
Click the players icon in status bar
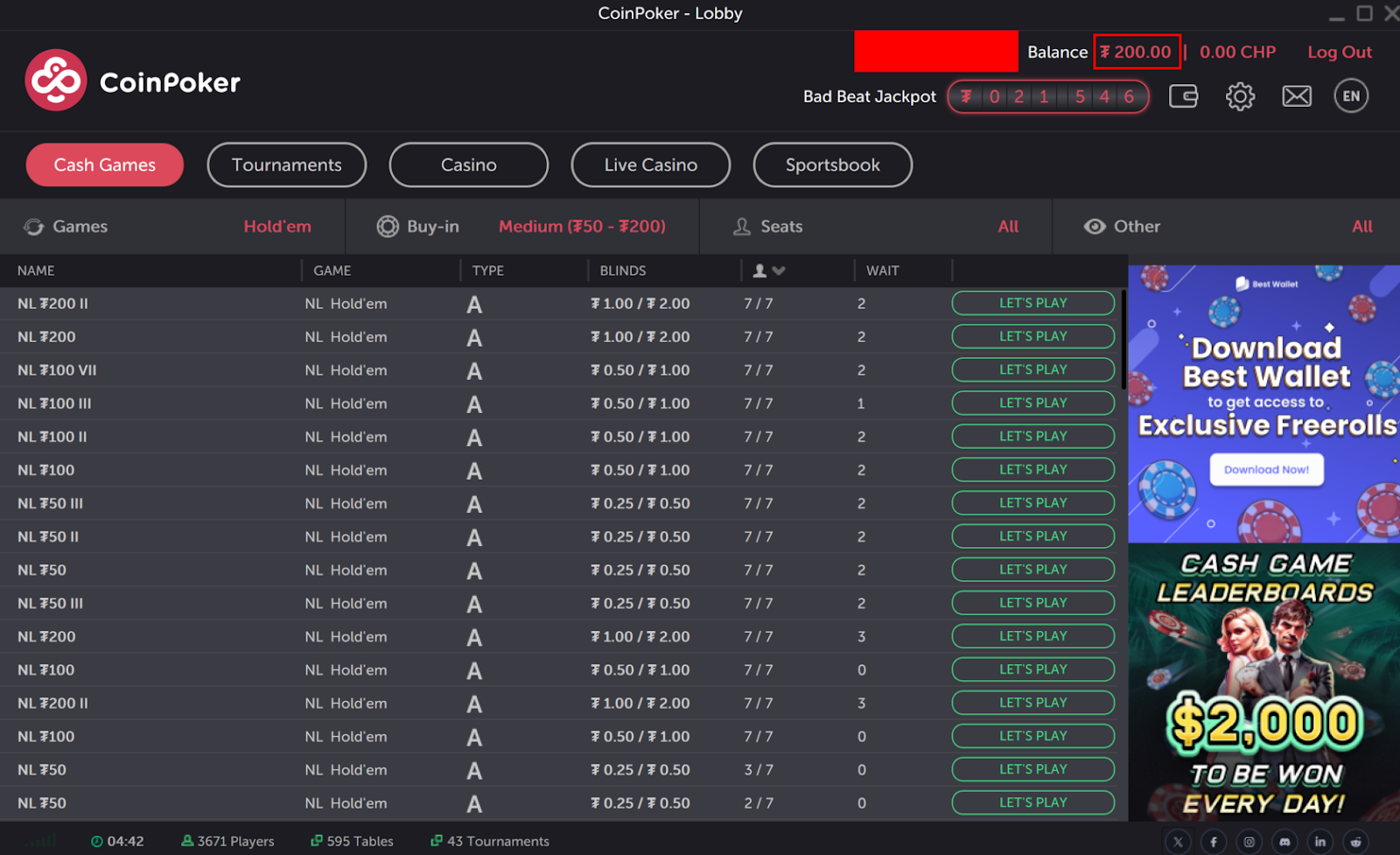coord(187,841)
